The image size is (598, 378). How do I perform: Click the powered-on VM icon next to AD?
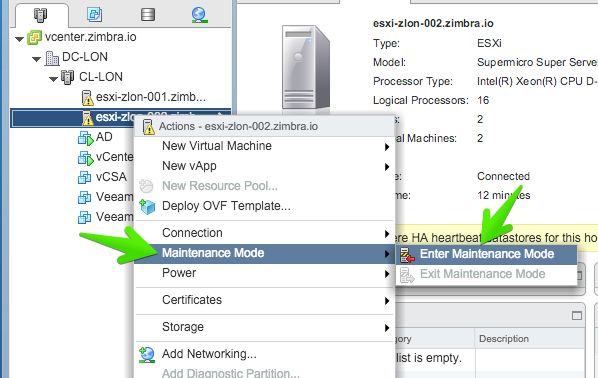tap(85, 138)
